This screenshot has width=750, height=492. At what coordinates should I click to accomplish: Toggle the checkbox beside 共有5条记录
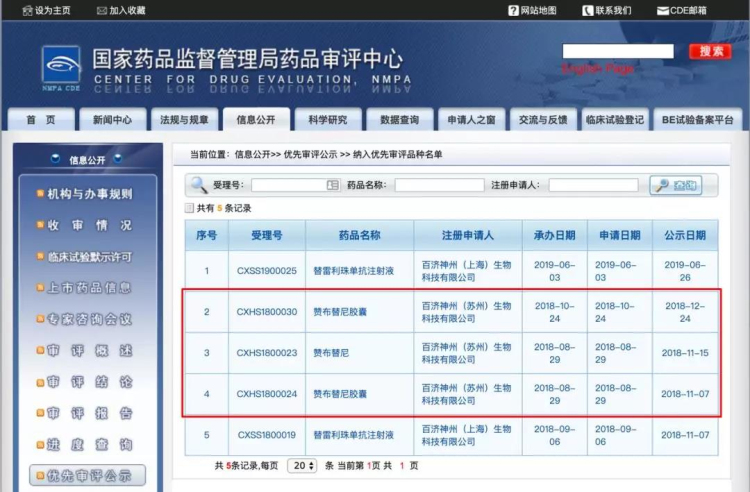190,208
